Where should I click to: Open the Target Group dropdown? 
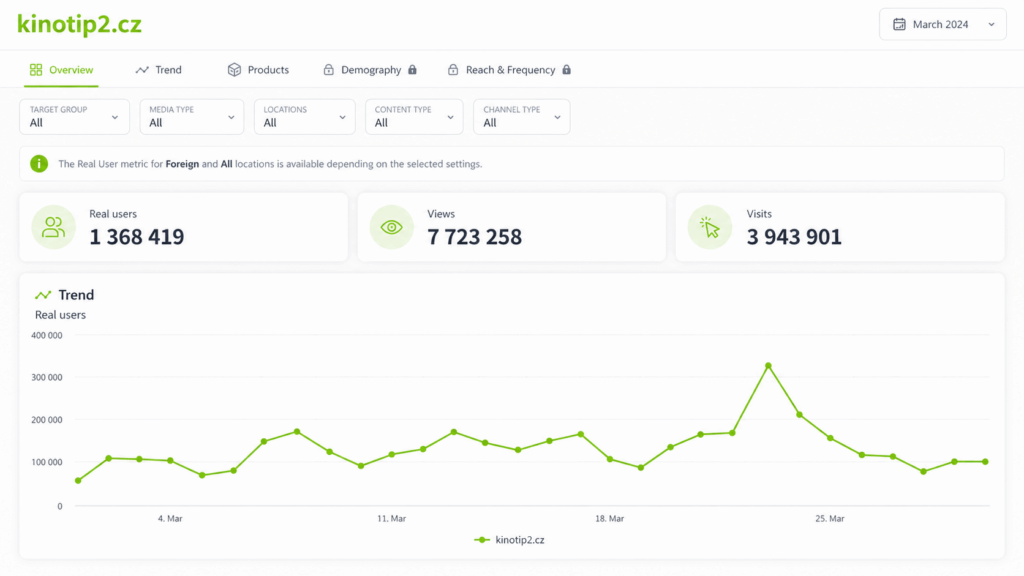pos(74,117)
